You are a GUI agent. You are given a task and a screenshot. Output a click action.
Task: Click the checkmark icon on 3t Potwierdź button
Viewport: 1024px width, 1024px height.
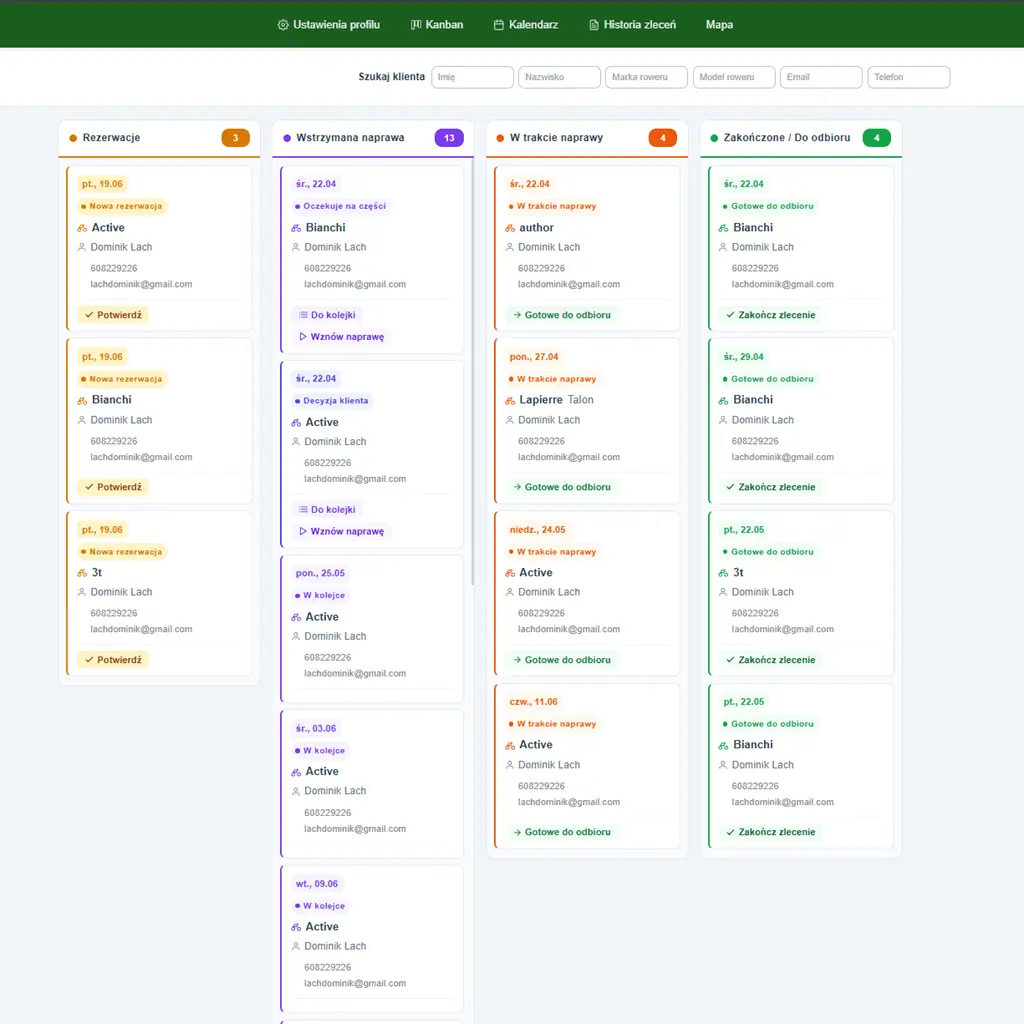tap(89, 660)
